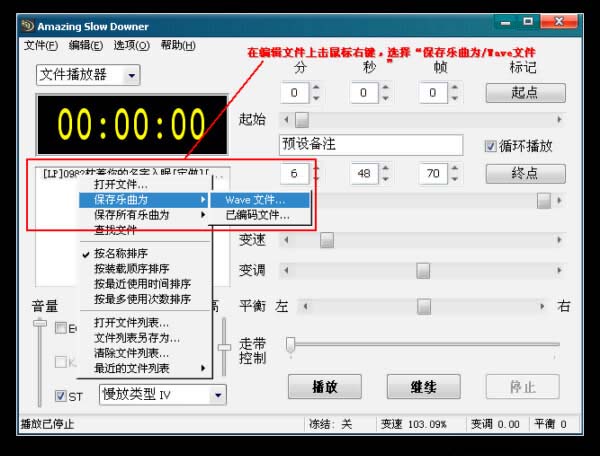Increase the end 帧 value stepper
The image size is (600, 456).
(455, 169)
